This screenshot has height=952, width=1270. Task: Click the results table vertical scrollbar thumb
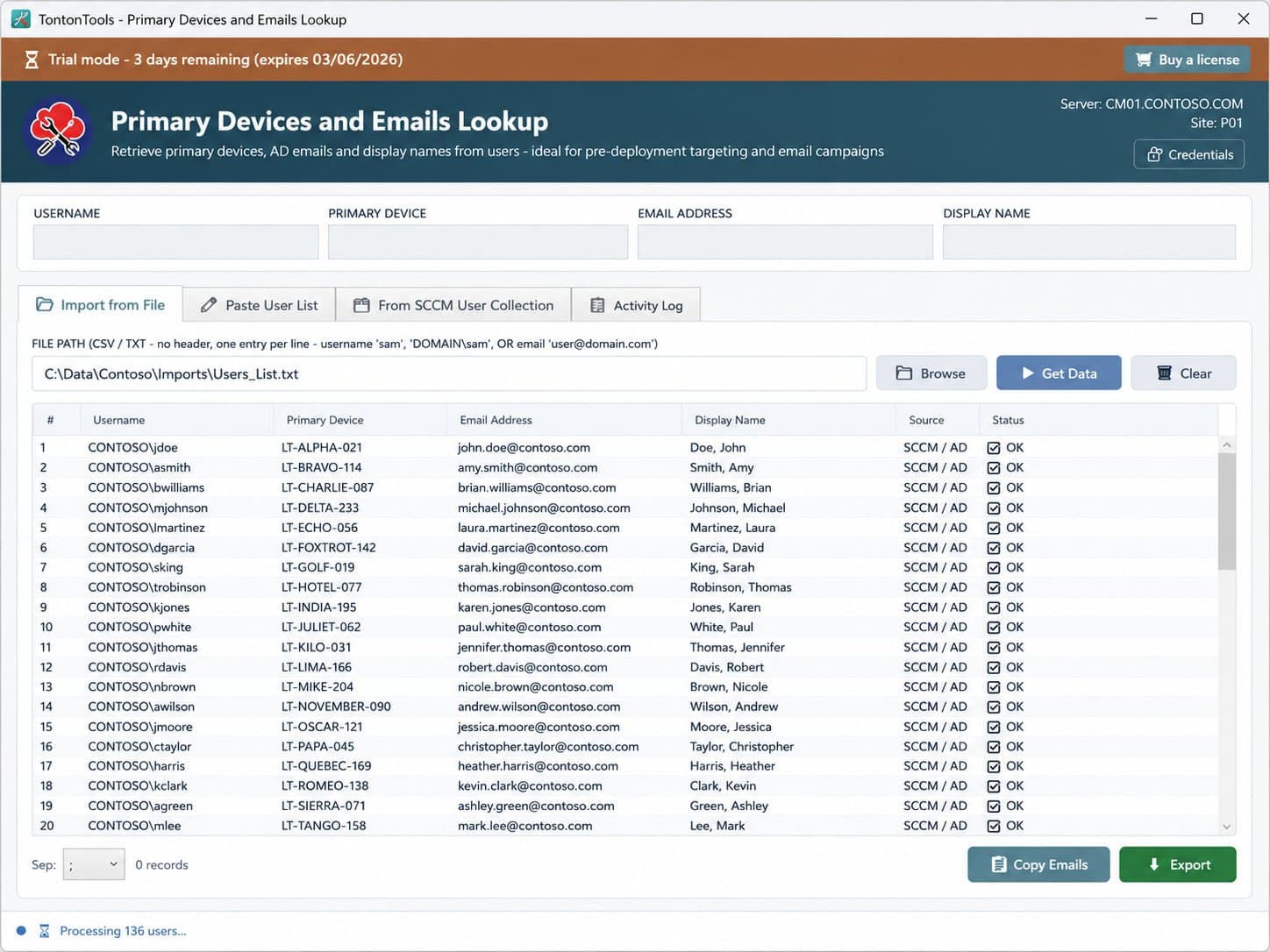(1226, 511)
